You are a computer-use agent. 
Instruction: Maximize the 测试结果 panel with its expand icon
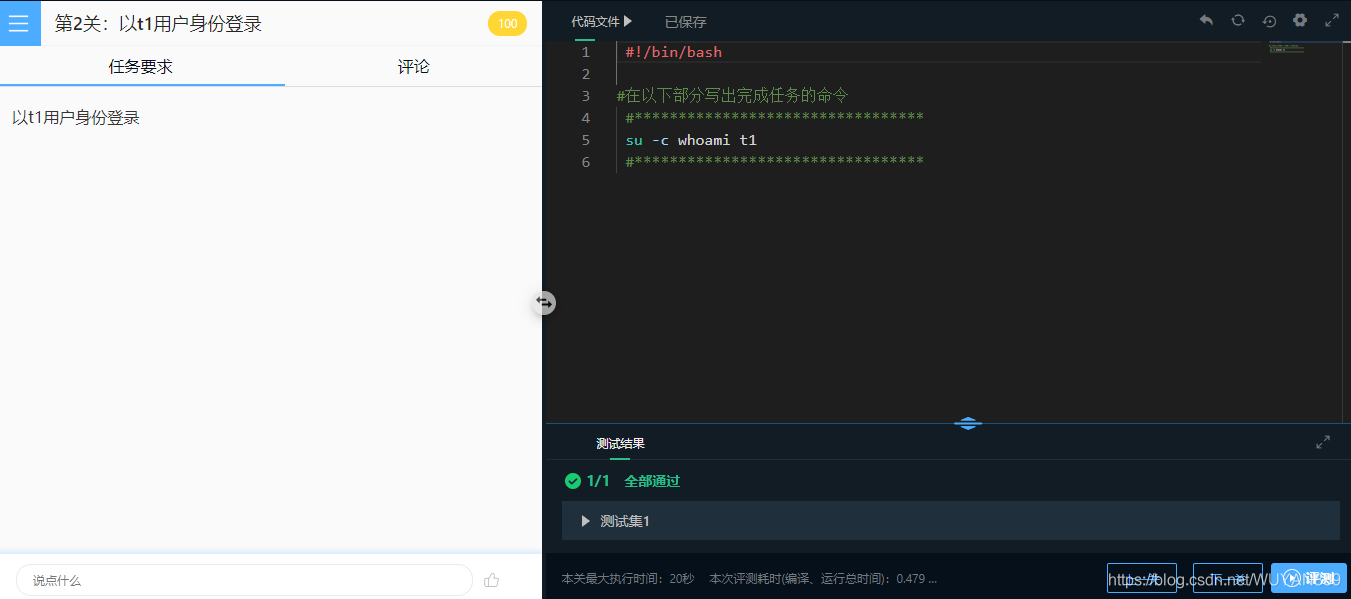pos(1322,442)
